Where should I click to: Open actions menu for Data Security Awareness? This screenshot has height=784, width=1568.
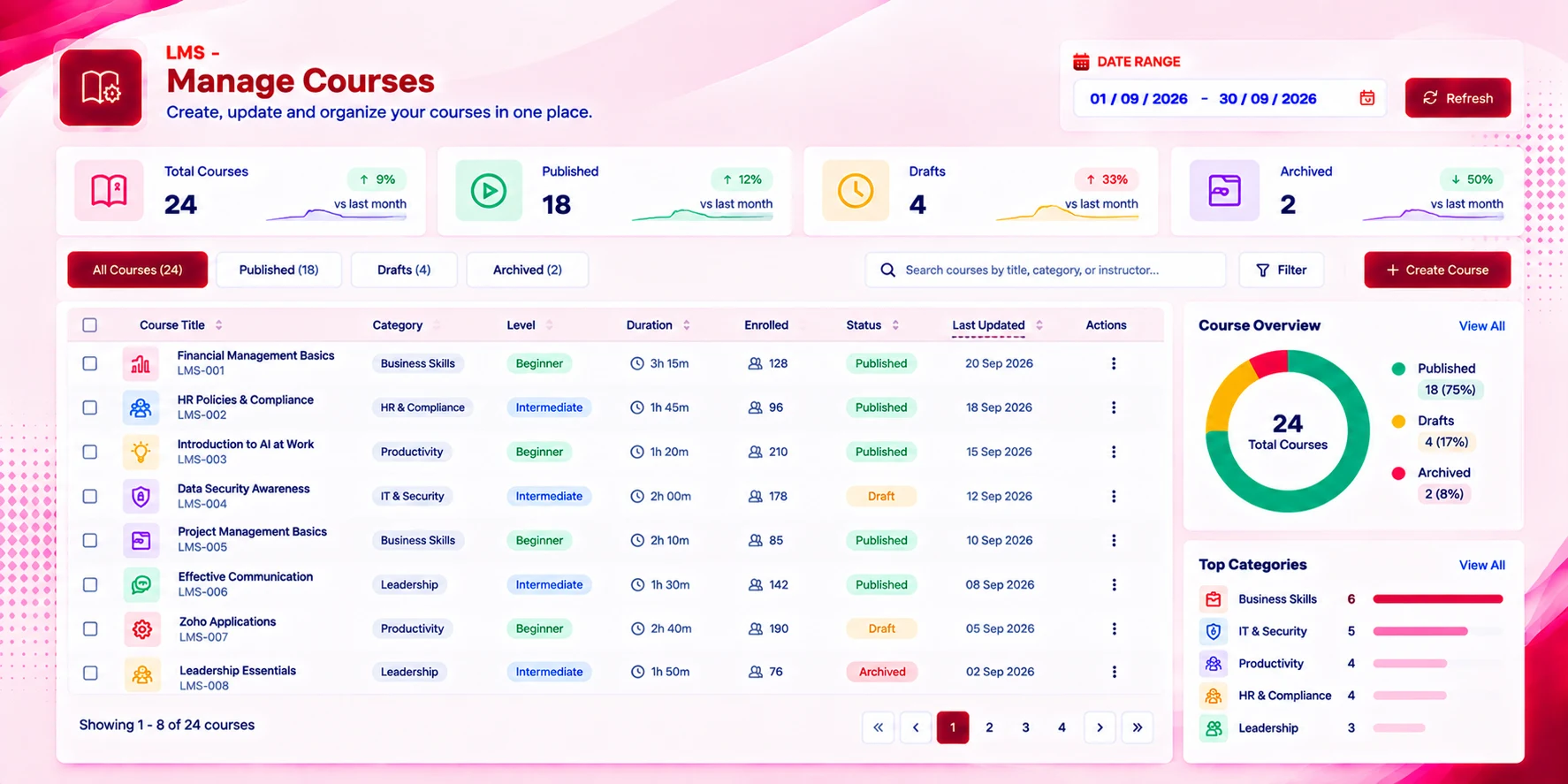(1114, 496)
